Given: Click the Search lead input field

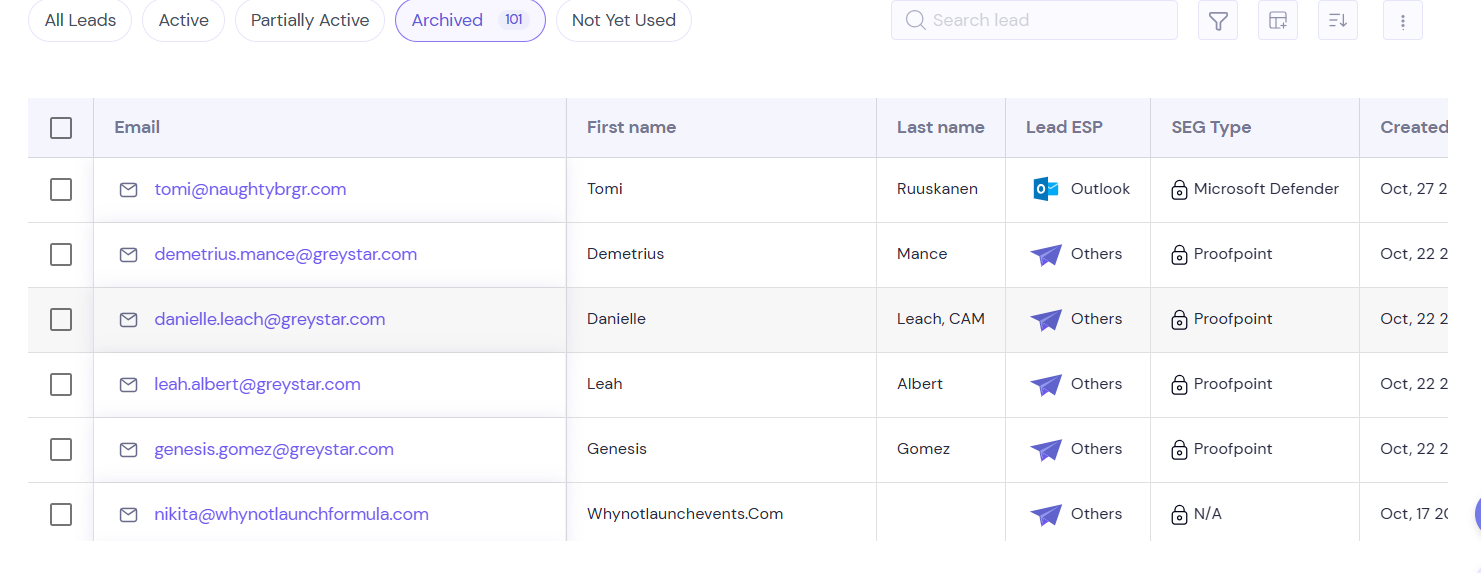Looking at the screenshot, I should (1040, 20).
